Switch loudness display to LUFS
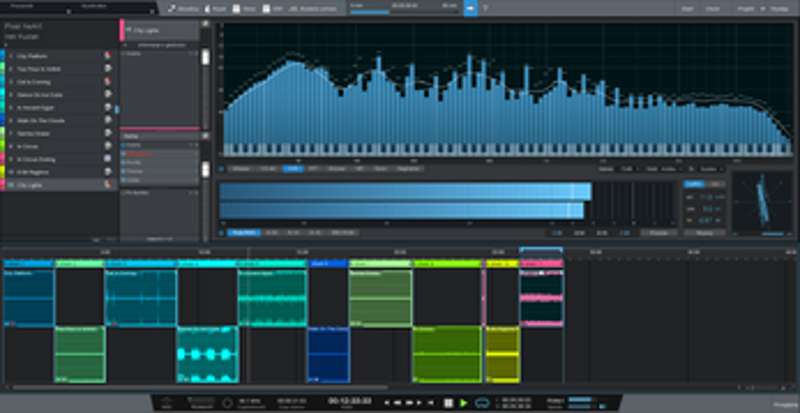This screenshot has height=413, width=800. coord(694,184)
